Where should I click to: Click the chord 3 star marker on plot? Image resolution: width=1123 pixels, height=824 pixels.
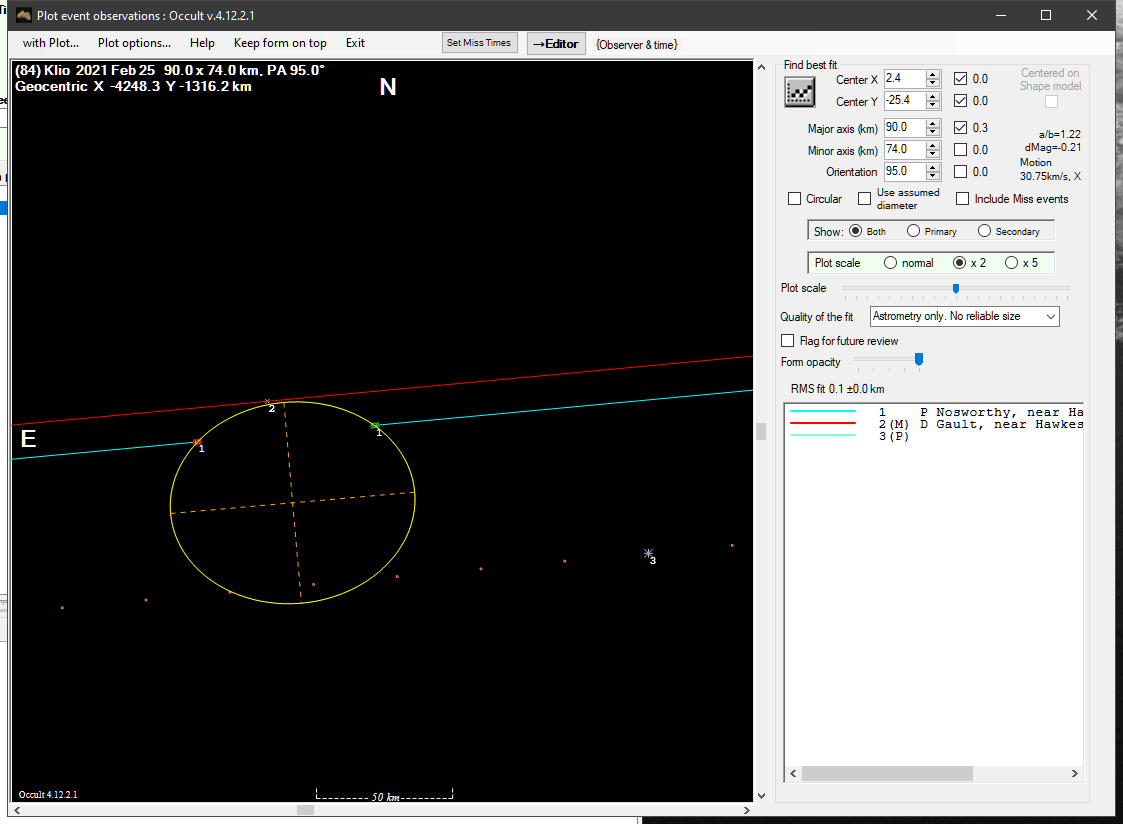(x=648, y=553)
